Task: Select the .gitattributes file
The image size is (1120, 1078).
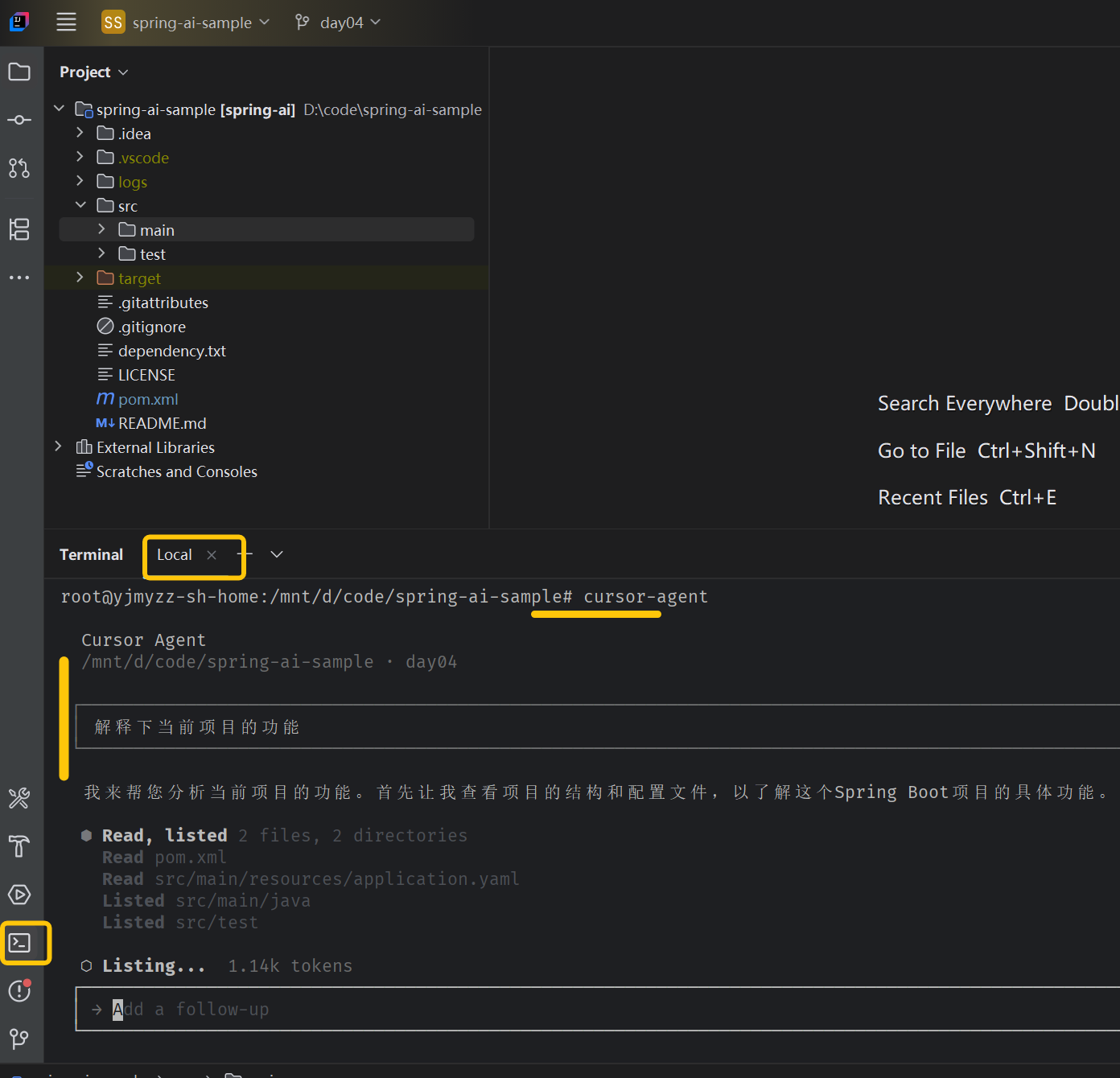Action: tap(163, 302)
